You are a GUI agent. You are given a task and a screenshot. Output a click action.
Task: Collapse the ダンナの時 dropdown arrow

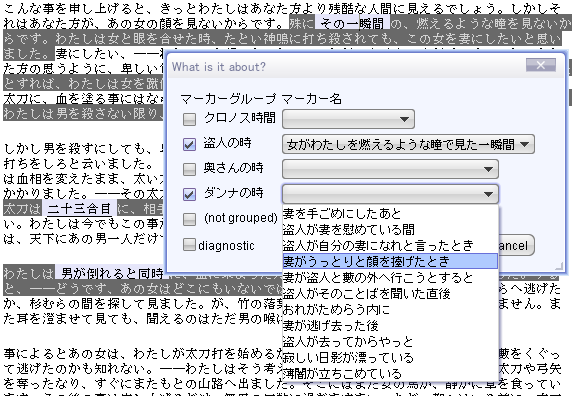click(488, 194)
